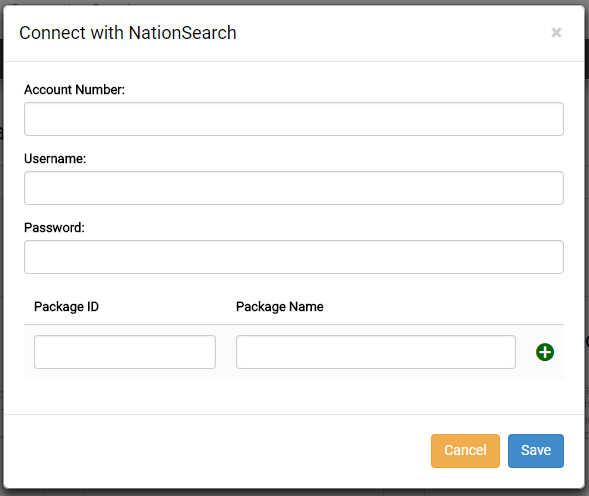Click the Account Number label
Viewport: 589px width, 496px height.
74,90
